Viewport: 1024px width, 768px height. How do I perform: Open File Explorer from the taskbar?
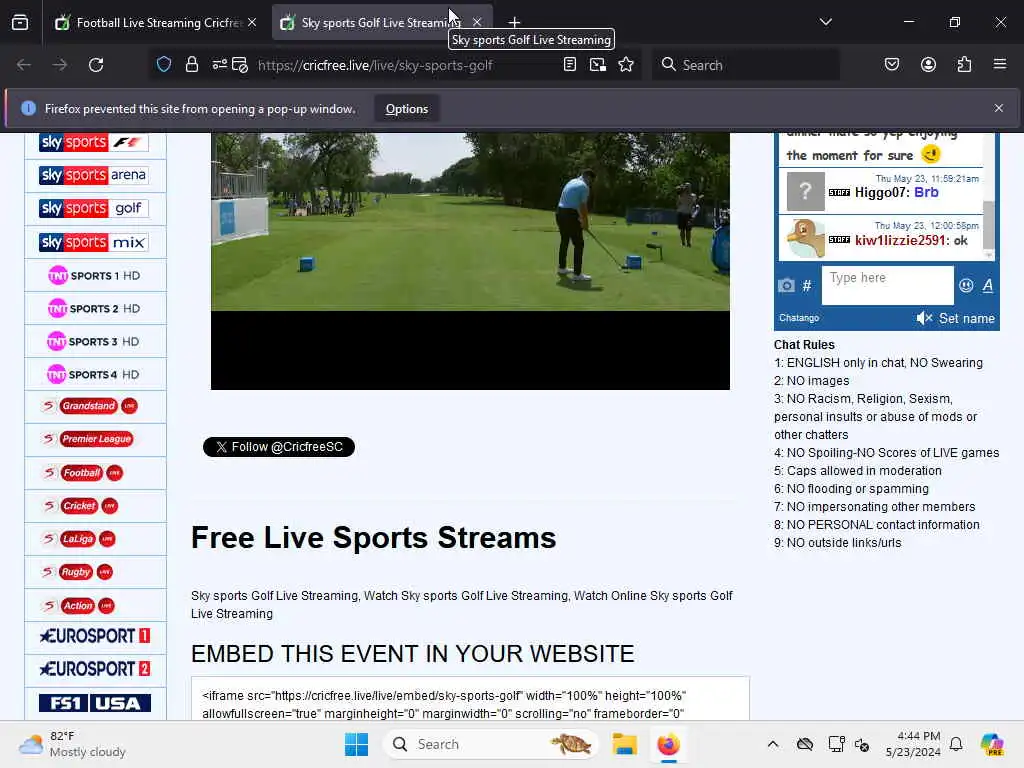pyautogui.click(x=624, y=744)
